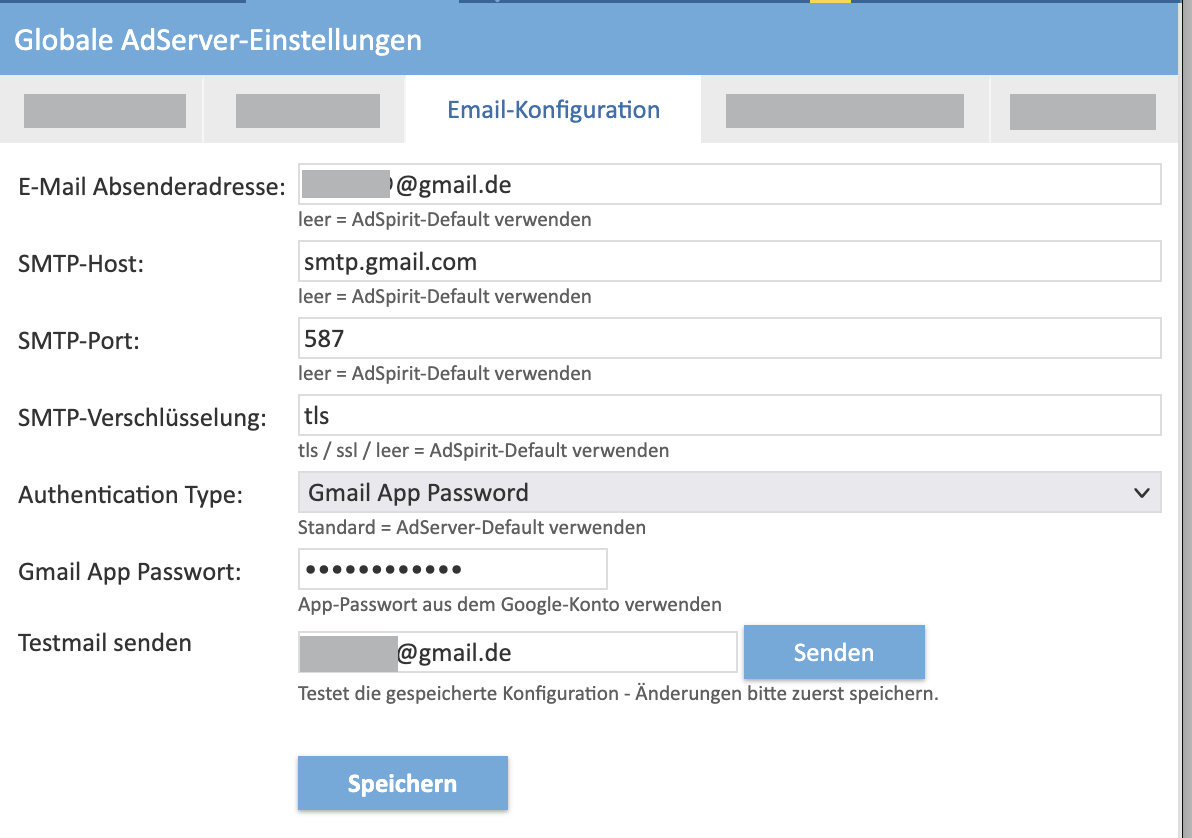Click the Globale AdServer-Einstellungen header title
The width and height of the screenshot is (1192, 838).
(x=218, y=40)
